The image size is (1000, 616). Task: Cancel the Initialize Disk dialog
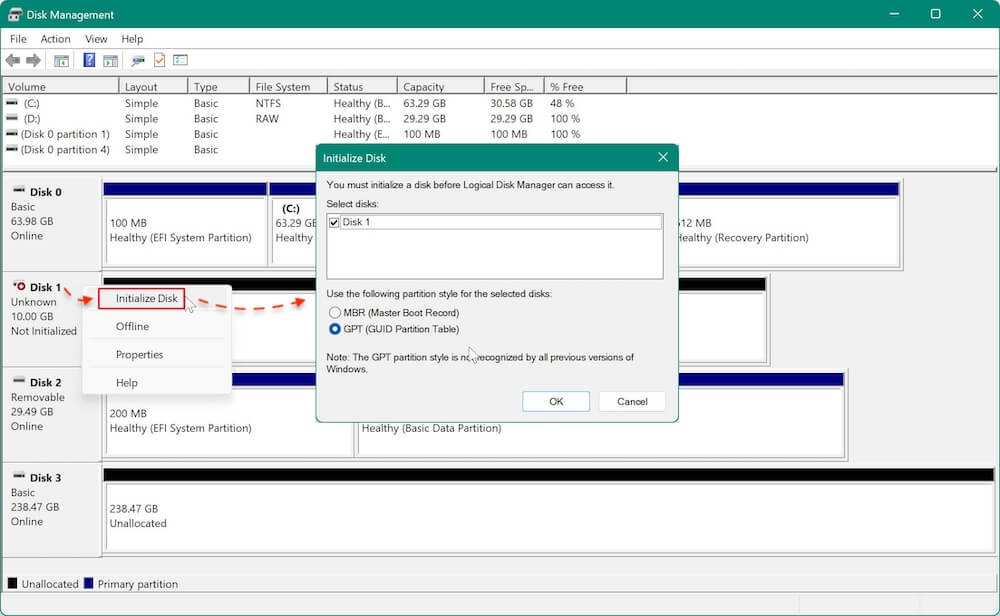tap(632, 401)
